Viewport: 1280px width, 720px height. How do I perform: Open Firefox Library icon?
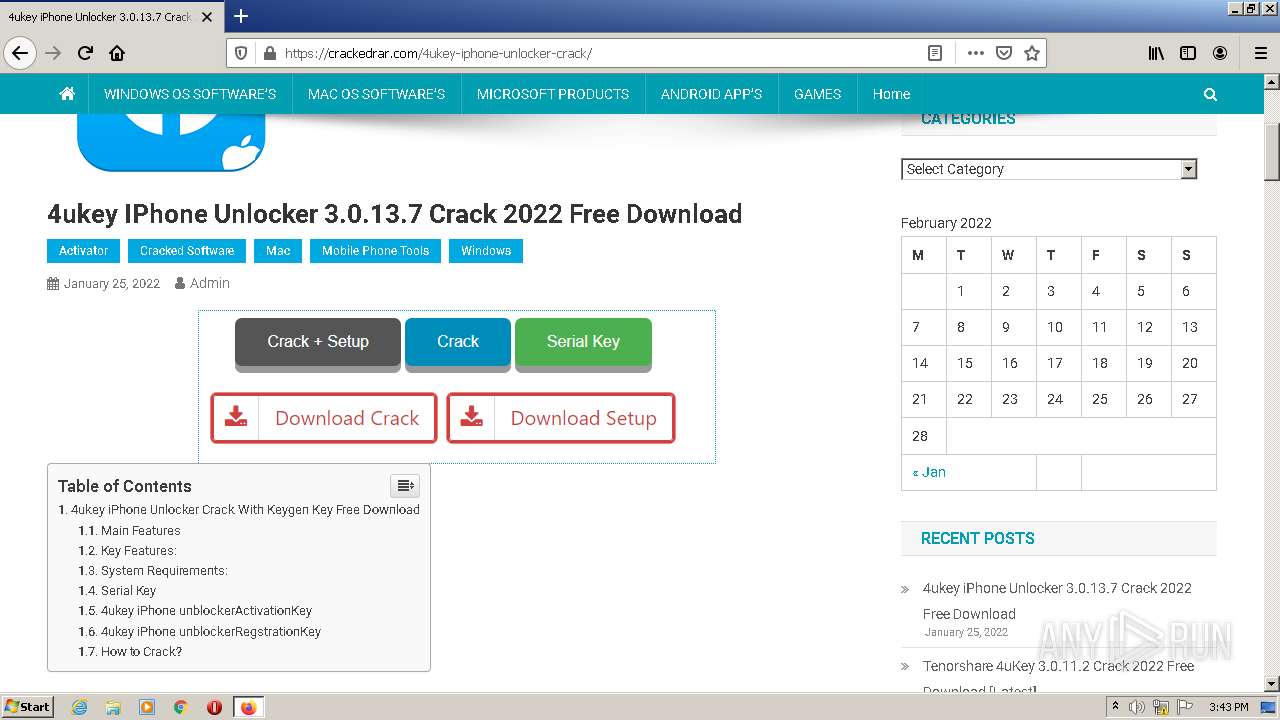point(1156,53)
